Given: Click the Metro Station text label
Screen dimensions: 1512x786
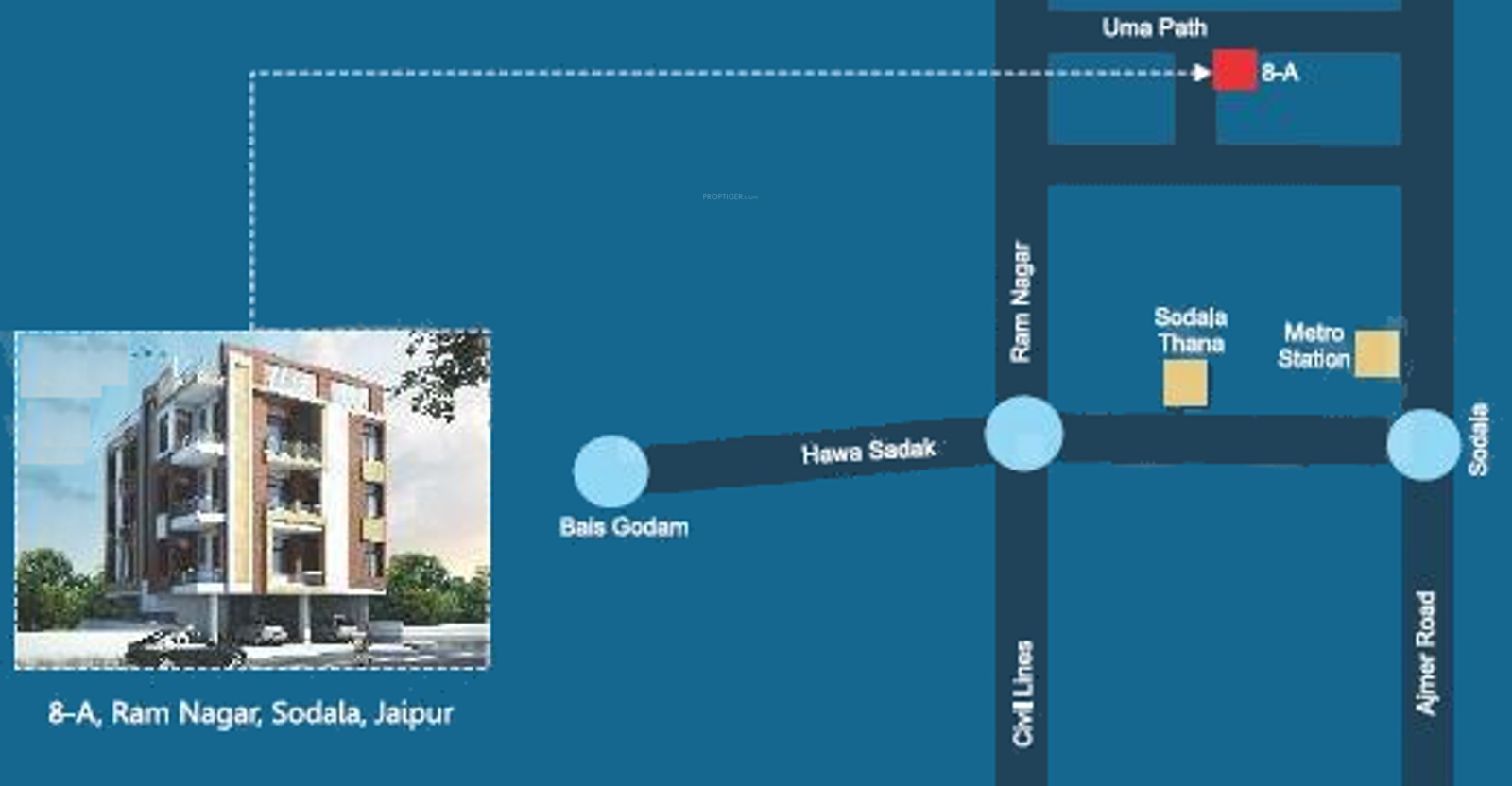Looking at the screenshot, I should point(1314,346).
